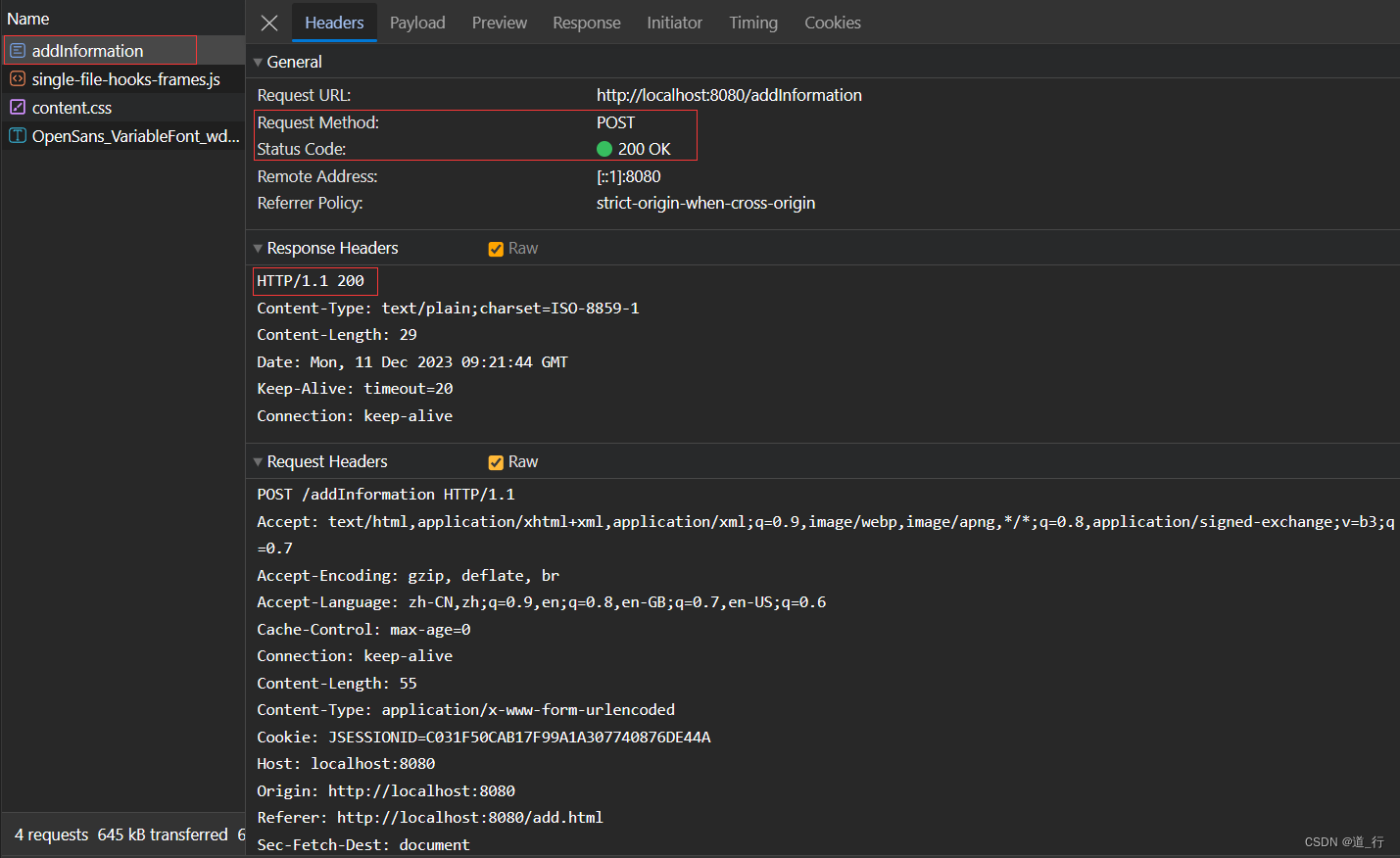Image resolution: width=1400 pixels, height=858 pixels.
Task: Click the single-file-hooks-frames.js script icon
Action: point(18,78)
